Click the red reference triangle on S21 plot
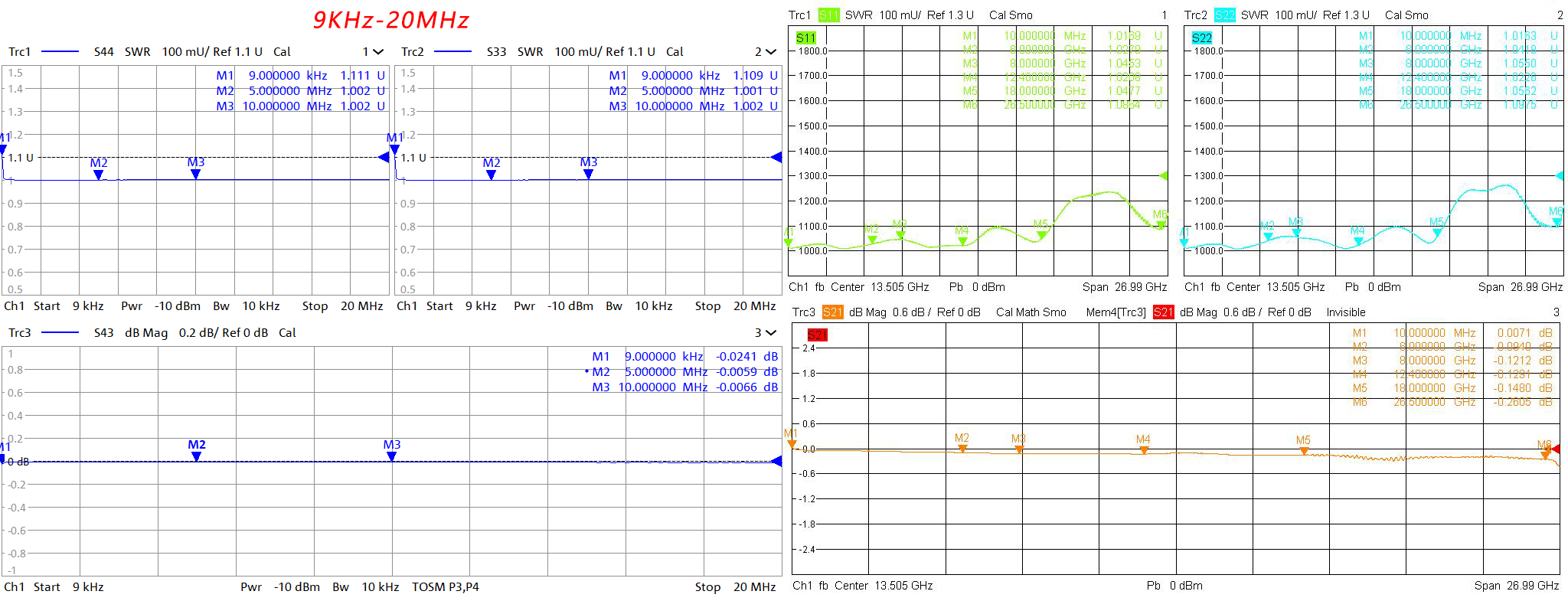 tap(1555, 449)
